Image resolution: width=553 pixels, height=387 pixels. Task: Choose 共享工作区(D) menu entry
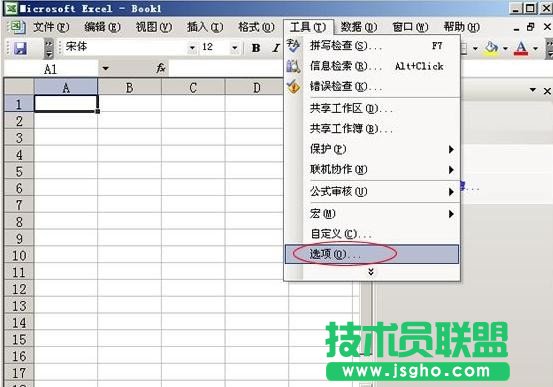pyautogui.click(x=372, y=109)
